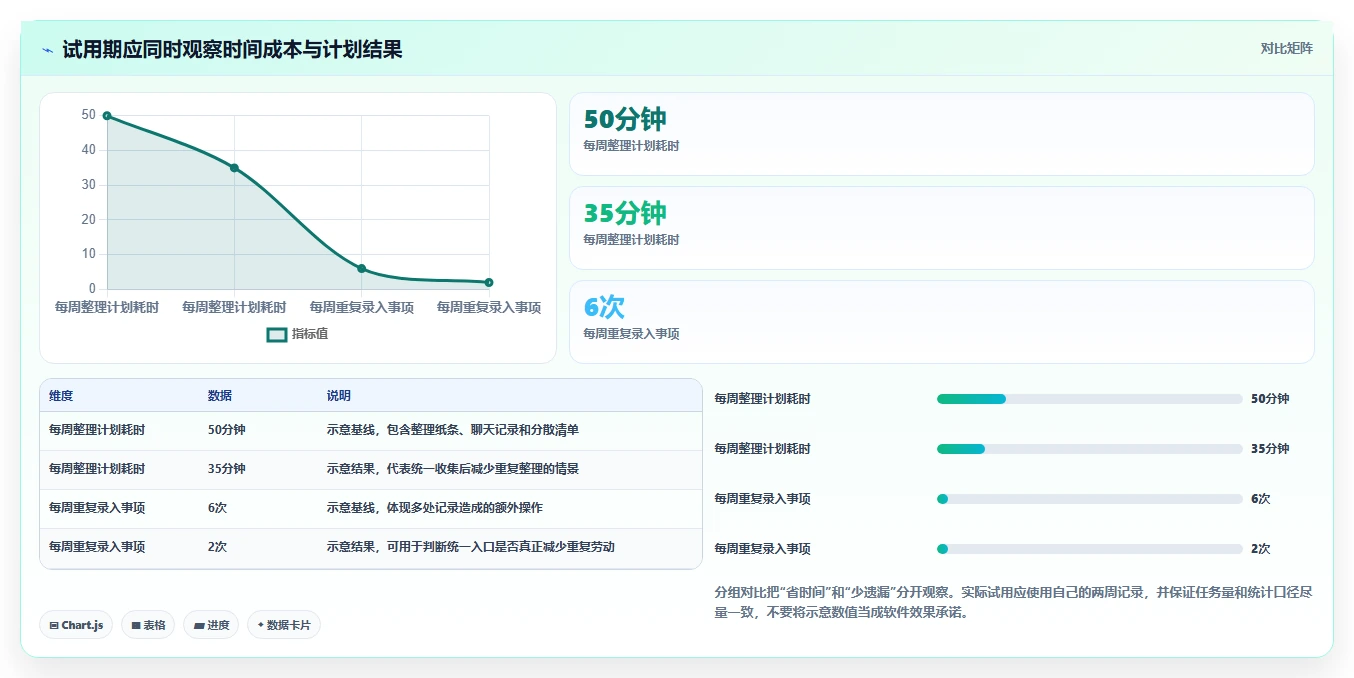
Task: Click the progress bar in the 2次 row
Action: (1090, 549)
